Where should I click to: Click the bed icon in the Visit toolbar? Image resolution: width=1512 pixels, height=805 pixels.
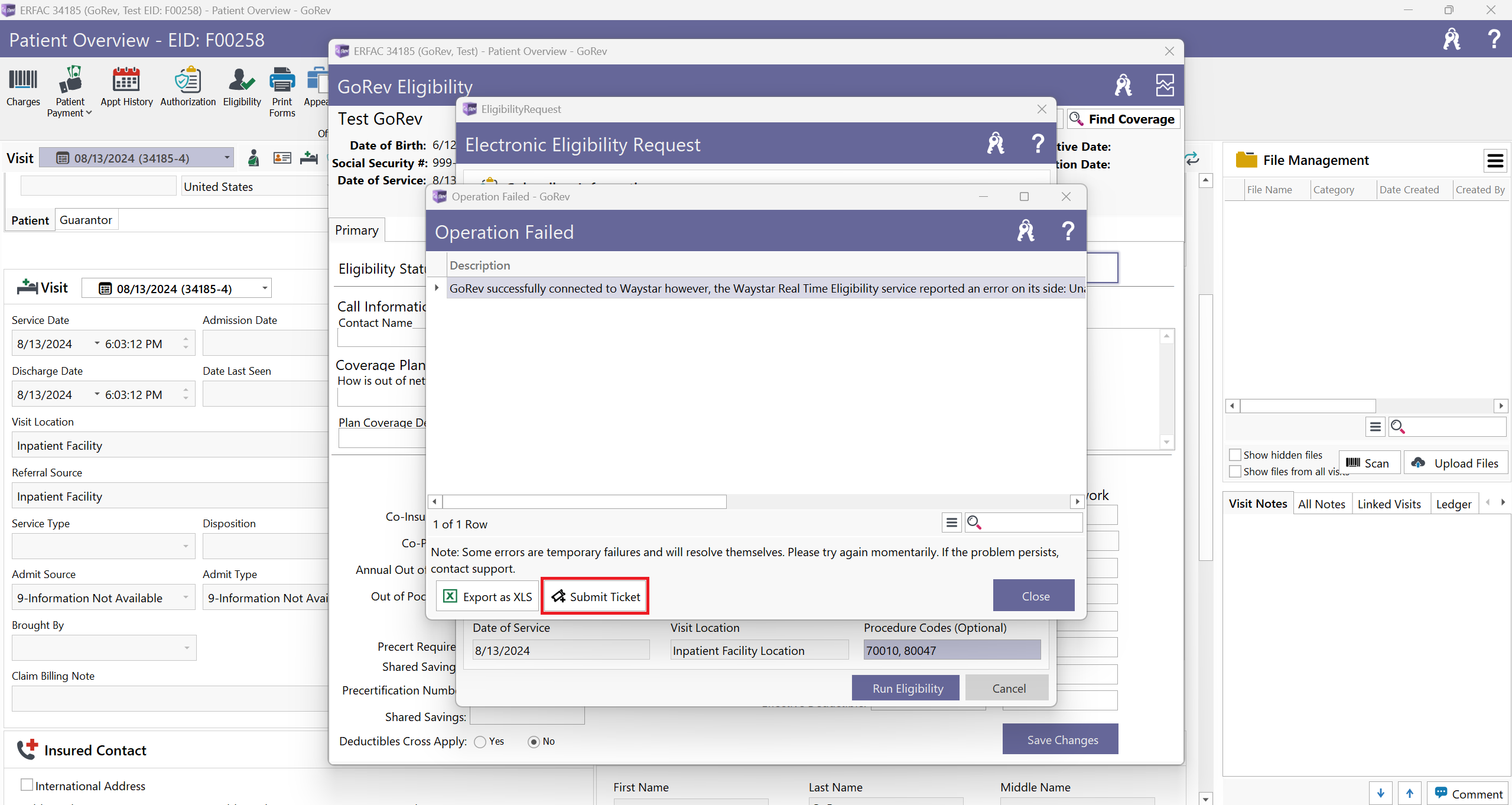(x=308, y=158)
